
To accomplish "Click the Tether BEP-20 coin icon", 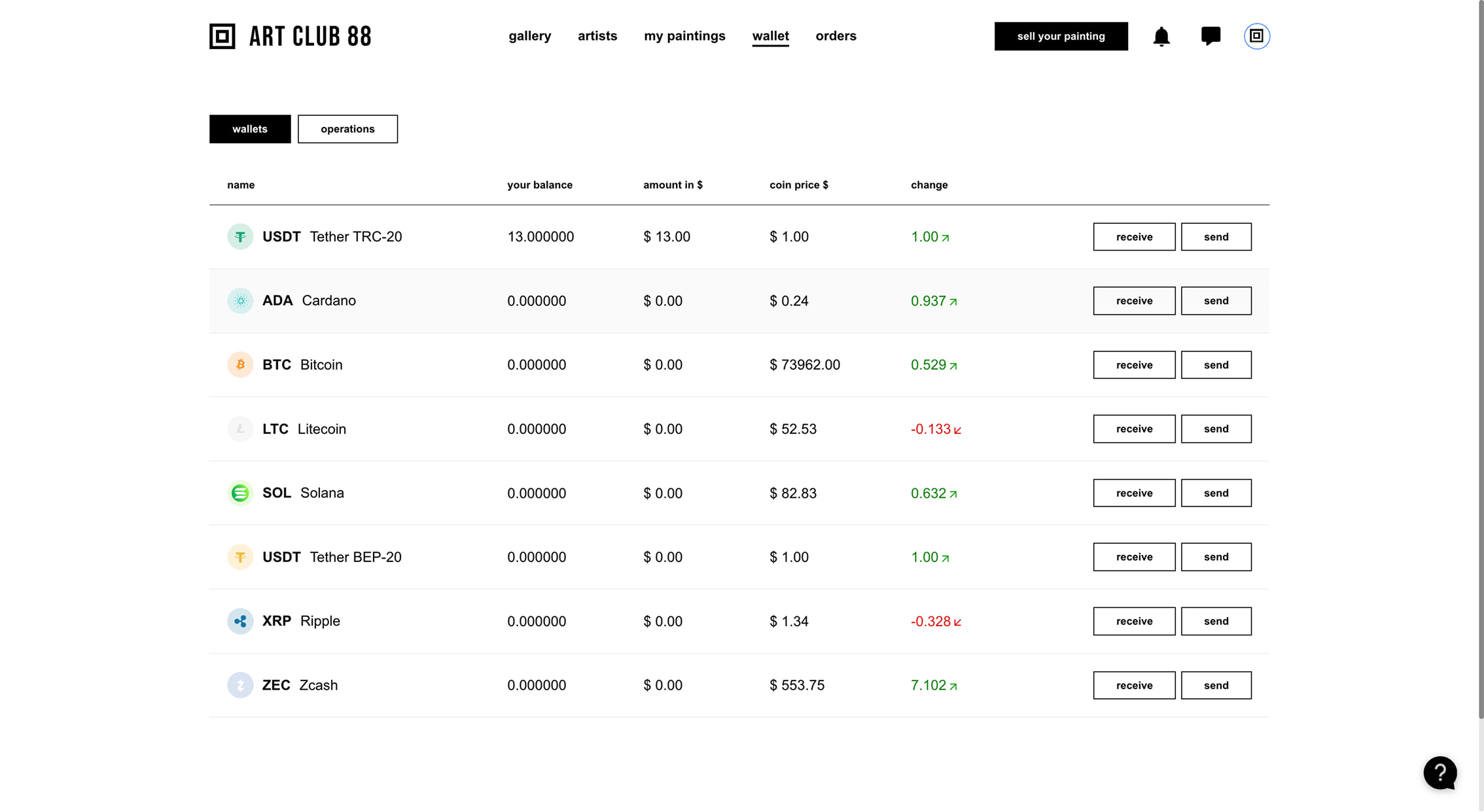I will point(240,557).
